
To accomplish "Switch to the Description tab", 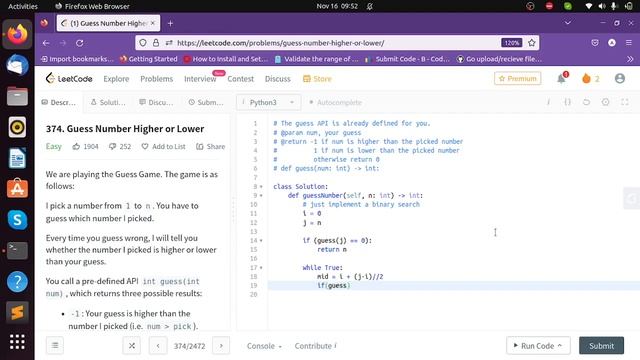I will pos(58,102).
